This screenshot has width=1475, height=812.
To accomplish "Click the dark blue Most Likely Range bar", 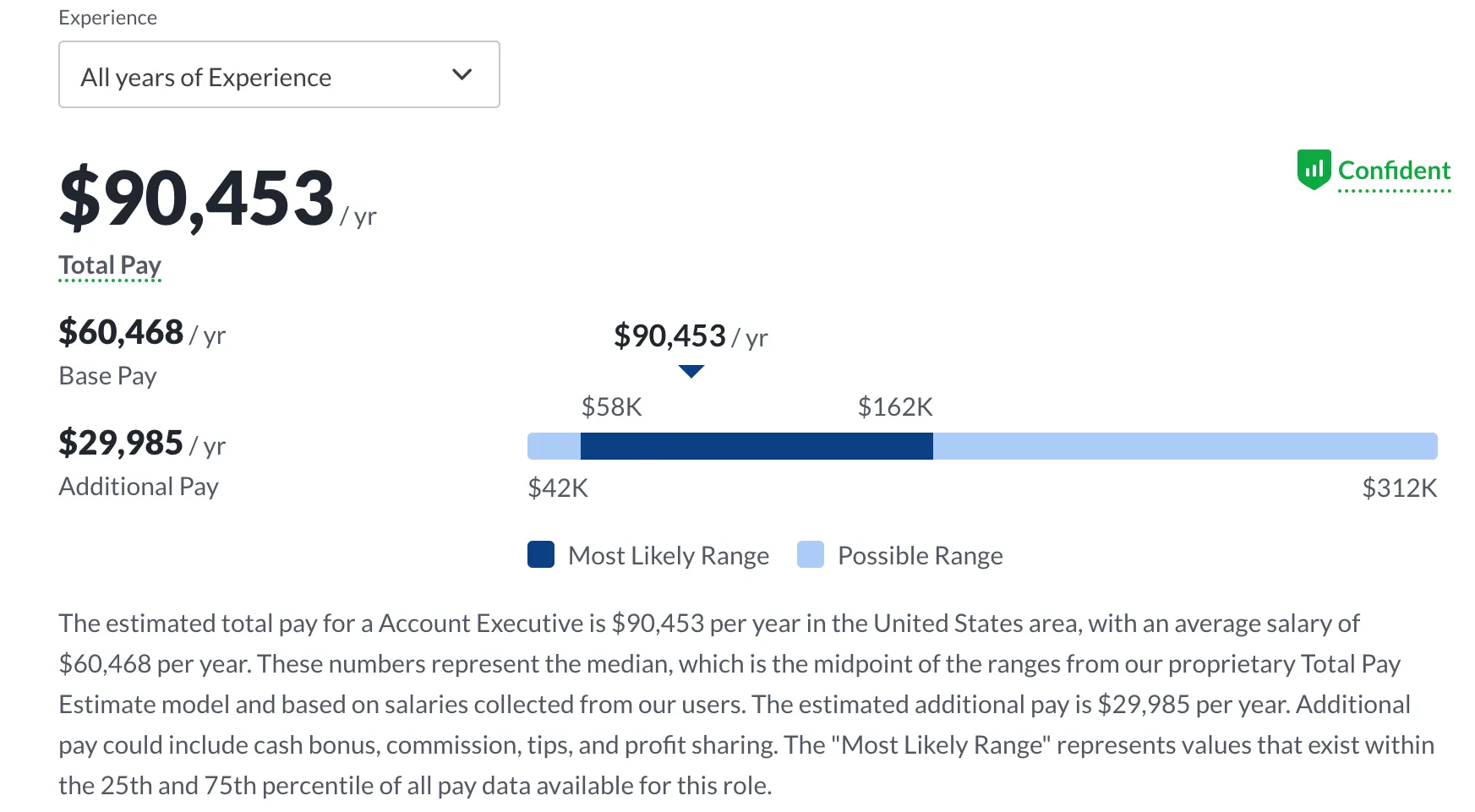I will point(757,446).
